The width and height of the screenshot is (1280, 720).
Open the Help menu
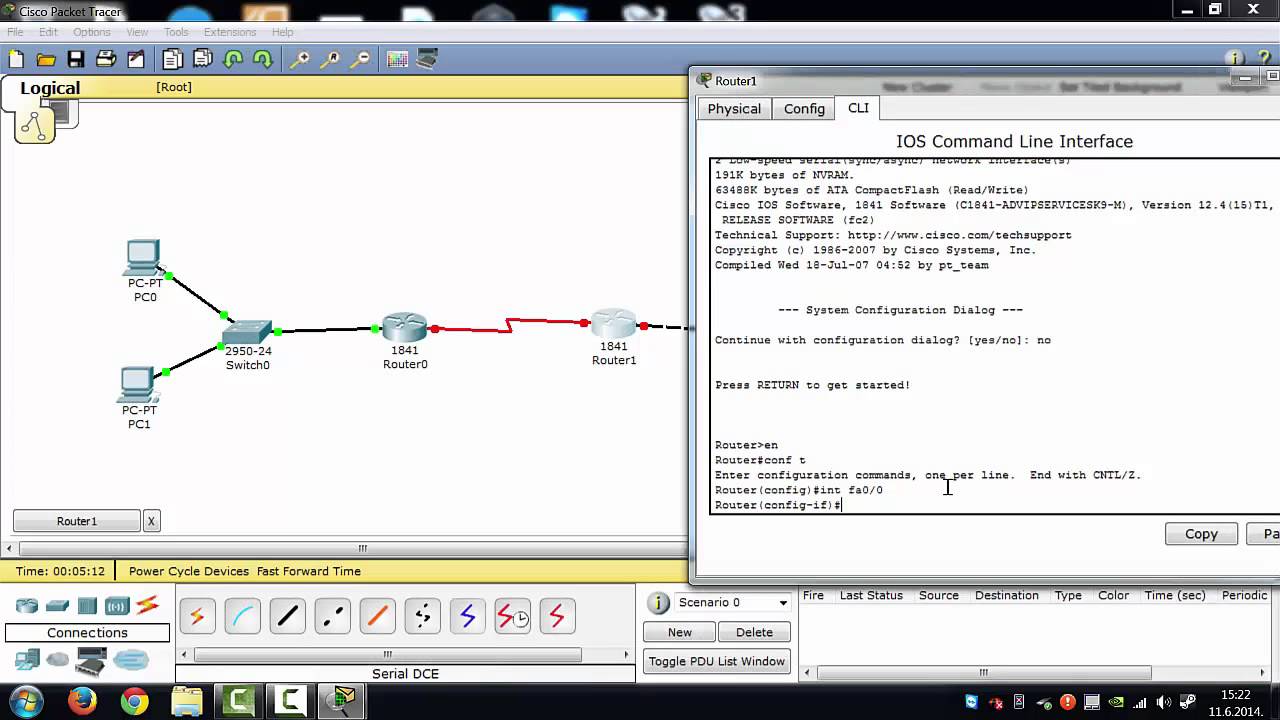click(x=283, y=32)
